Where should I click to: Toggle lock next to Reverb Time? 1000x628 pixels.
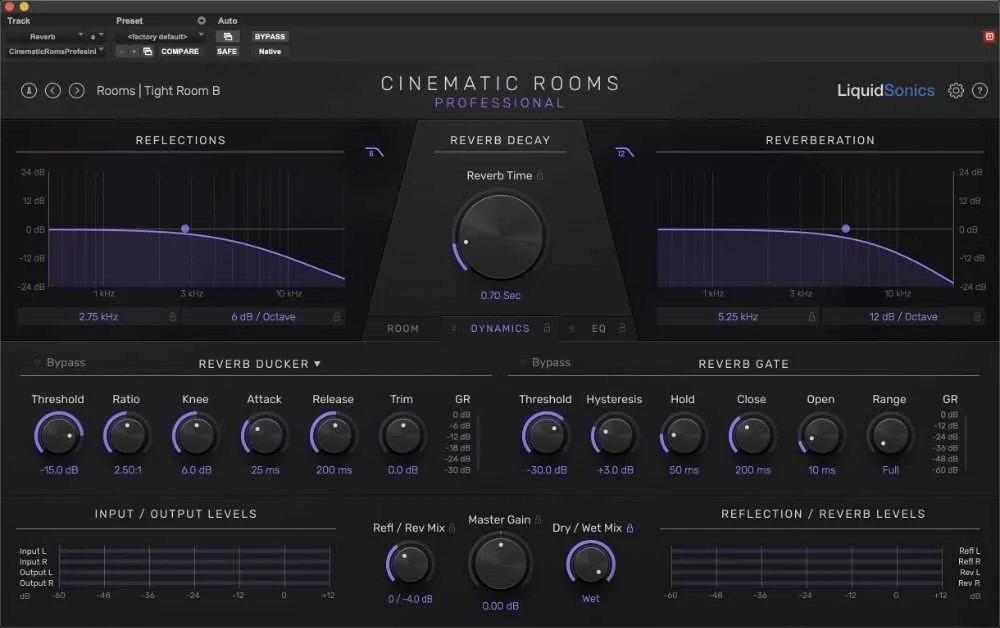[x=540, y=175]
